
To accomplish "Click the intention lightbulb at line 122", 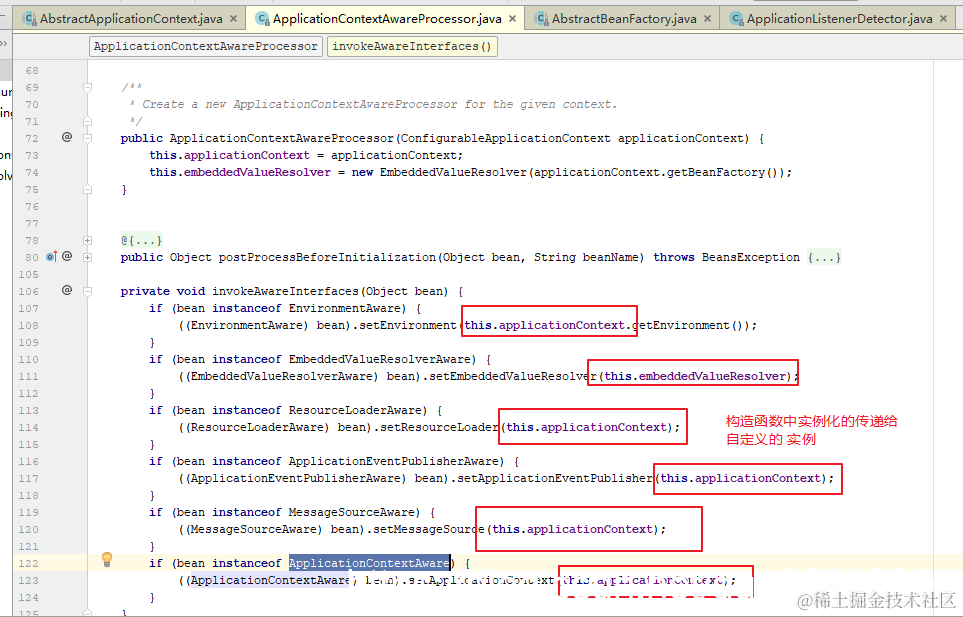I will pos(107,559).
